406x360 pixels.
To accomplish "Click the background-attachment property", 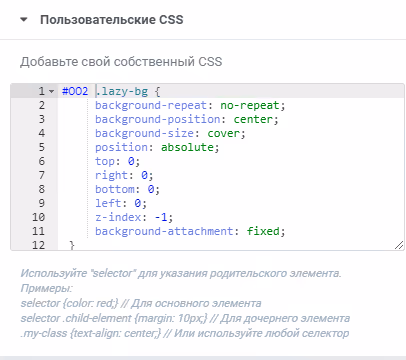I will [x=164, y=231].
